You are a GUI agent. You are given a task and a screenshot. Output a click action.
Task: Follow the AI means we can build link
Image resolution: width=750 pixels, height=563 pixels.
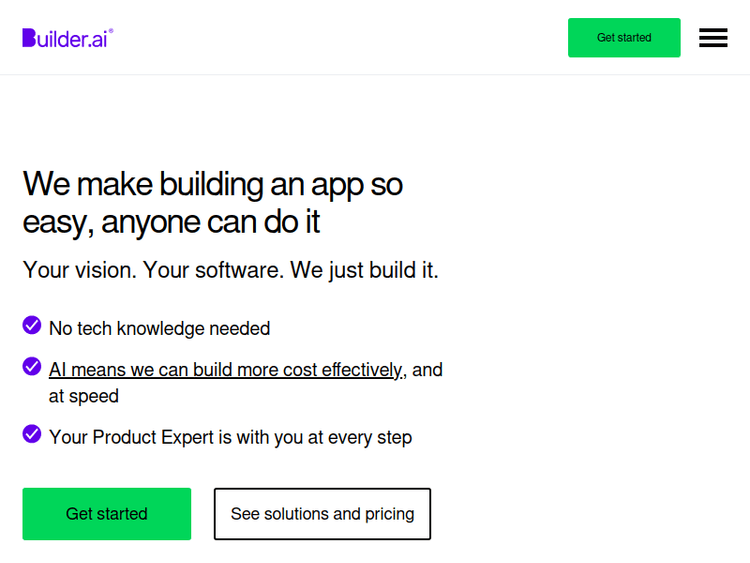click(x=226, y=370)
